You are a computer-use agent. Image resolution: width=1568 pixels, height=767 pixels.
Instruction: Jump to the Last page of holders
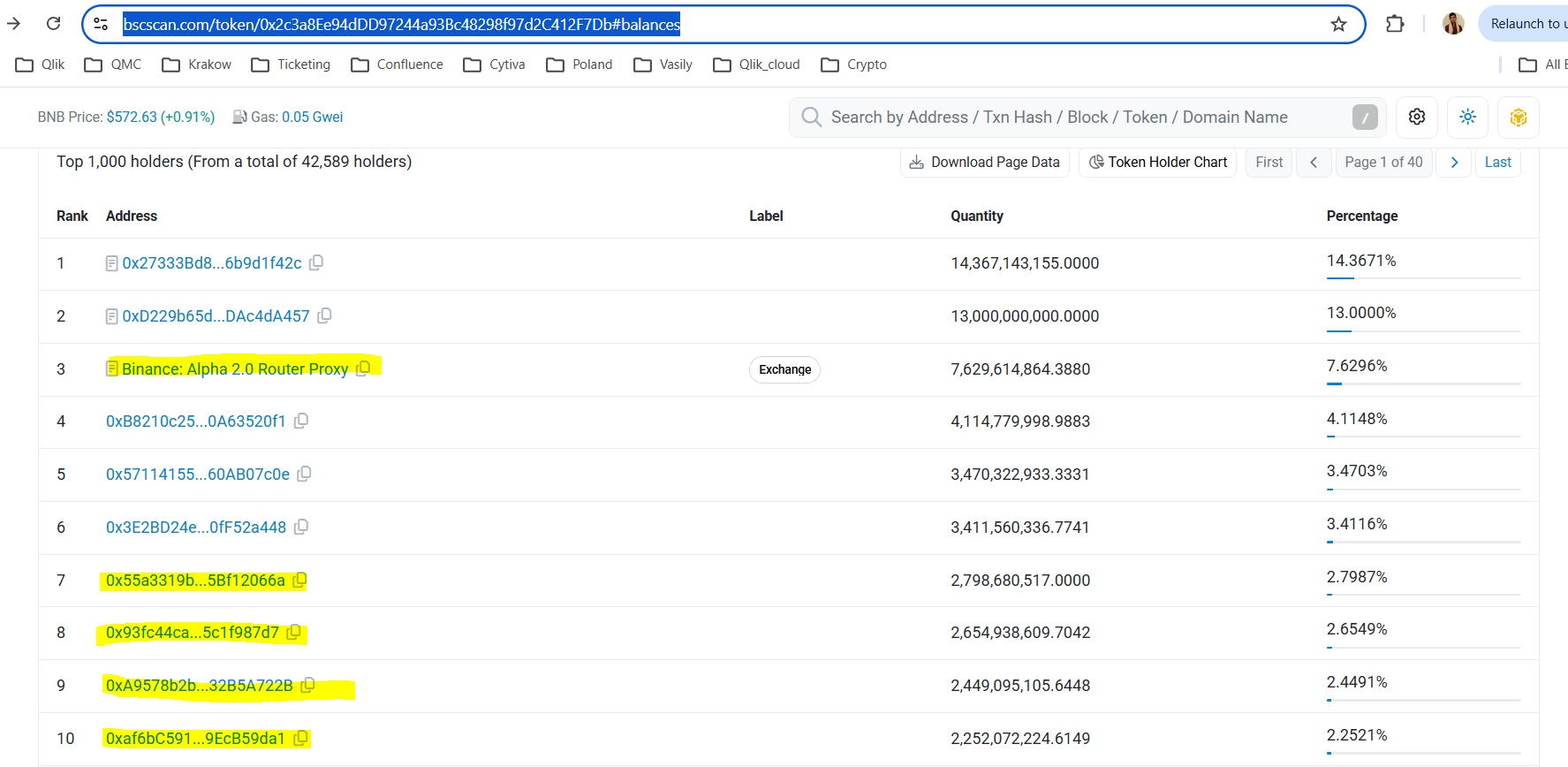tap(1498, 162)
